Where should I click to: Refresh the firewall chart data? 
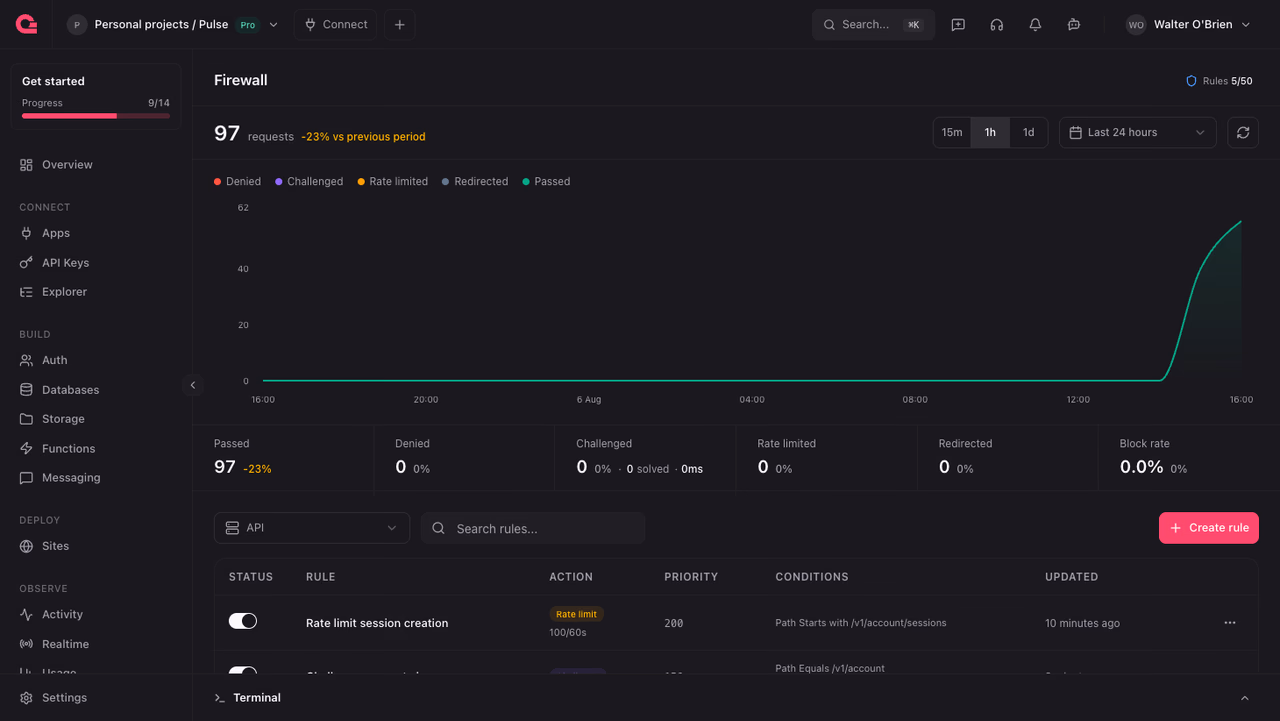pos(1243,132)
